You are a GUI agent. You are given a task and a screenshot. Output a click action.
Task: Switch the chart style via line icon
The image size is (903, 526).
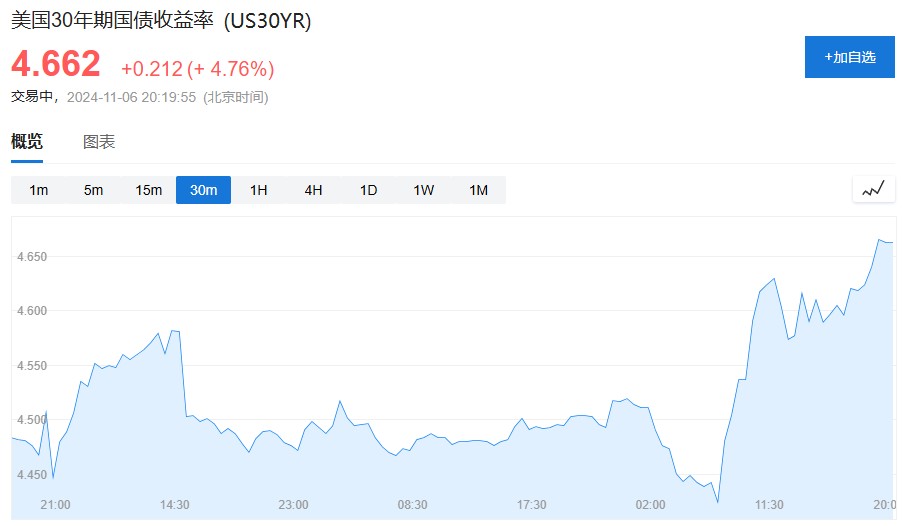(x=873, y=189)
